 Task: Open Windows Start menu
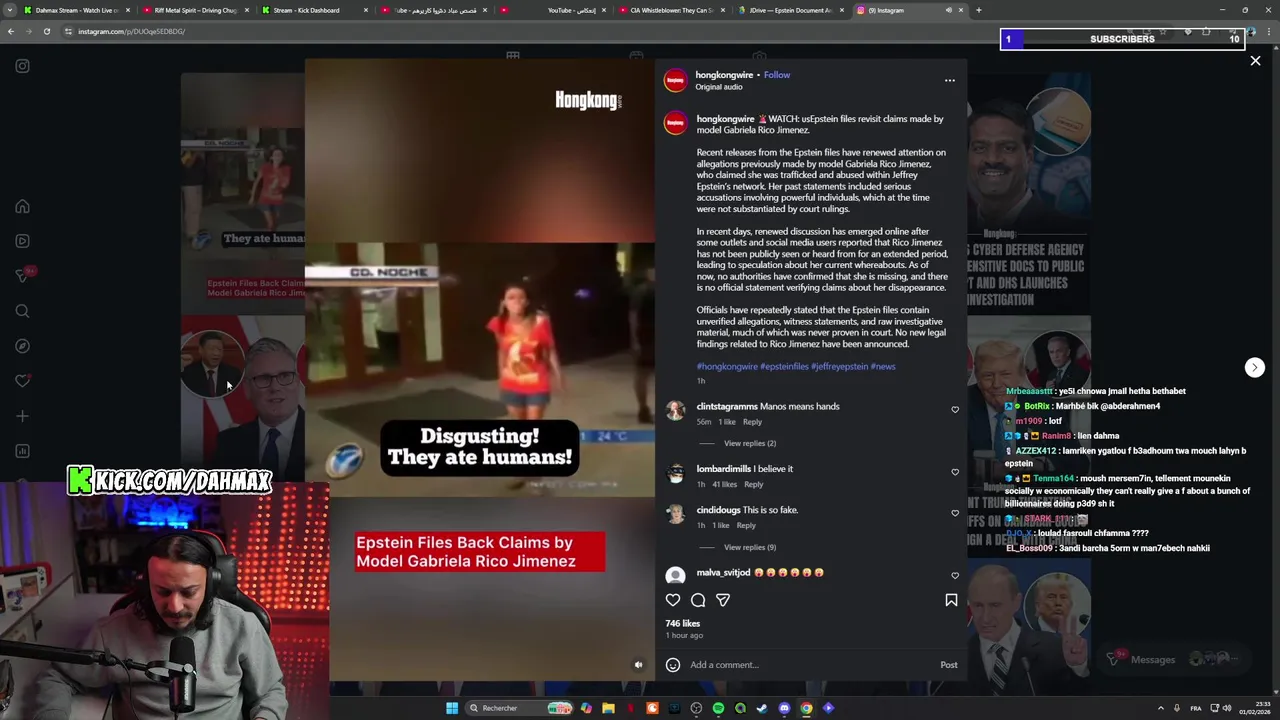click(452, 708)
